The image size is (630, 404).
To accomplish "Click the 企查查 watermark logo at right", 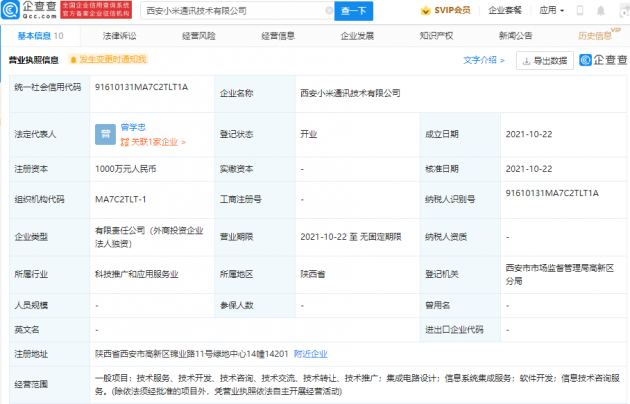I will [603, 60].
